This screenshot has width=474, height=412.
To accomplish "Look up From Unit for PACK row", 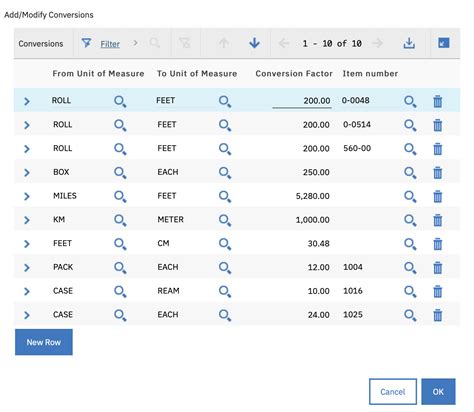I will click(120, 268).
